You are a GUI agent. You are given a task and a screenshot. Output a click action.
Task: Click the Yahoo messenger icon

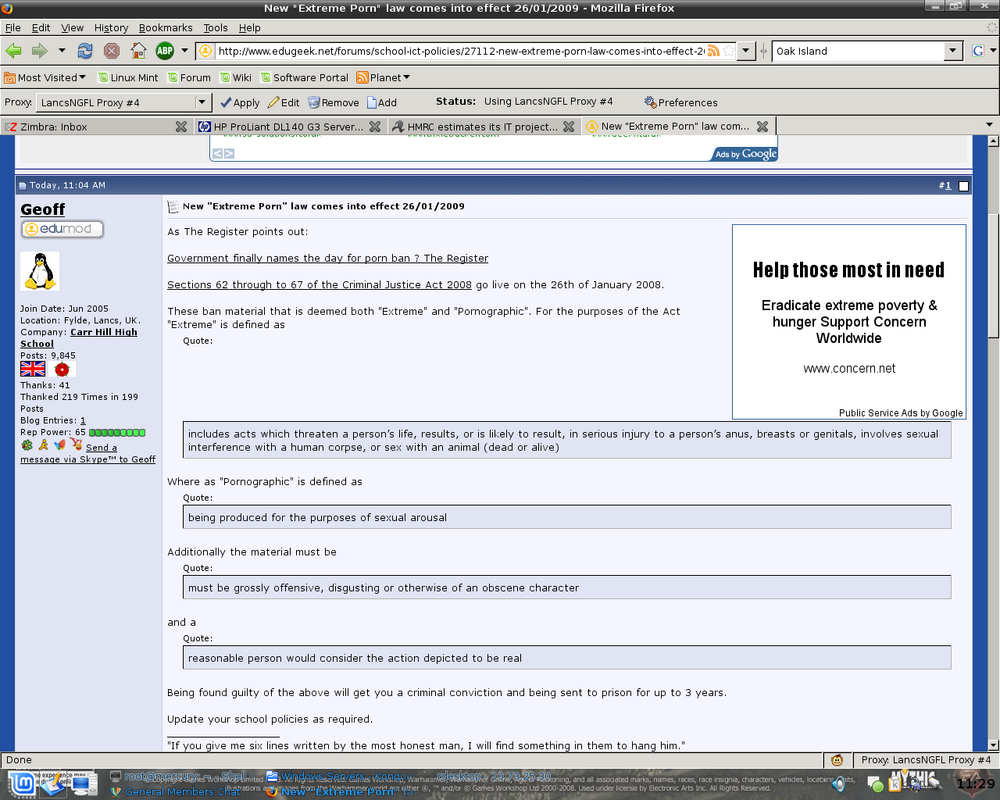[77, 444]
